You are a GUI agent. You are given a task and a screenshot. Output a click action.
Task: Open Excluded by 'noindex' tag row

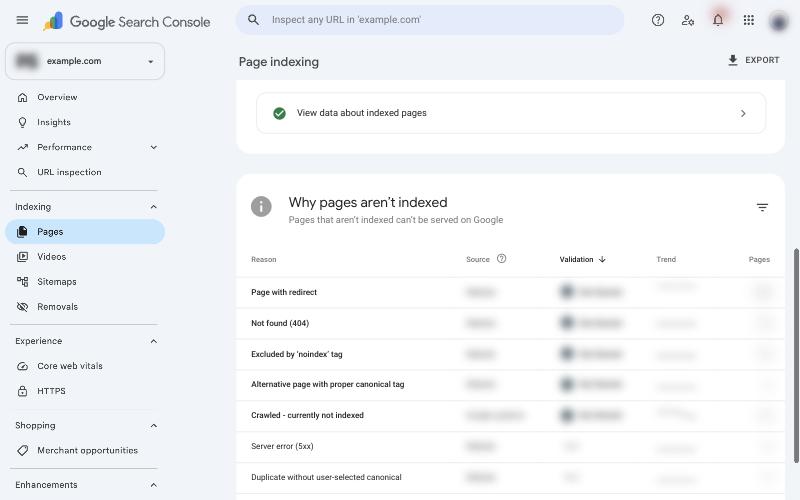[x=510, y=354]
